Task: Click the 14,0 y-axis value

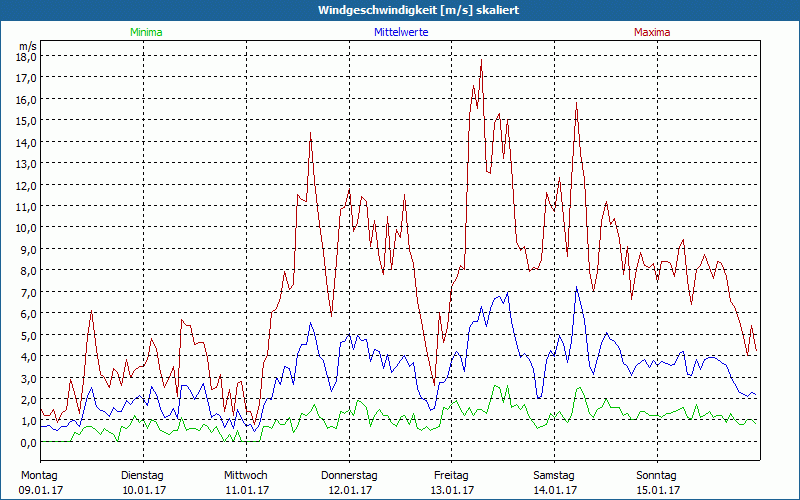Action: click(27, 142)
